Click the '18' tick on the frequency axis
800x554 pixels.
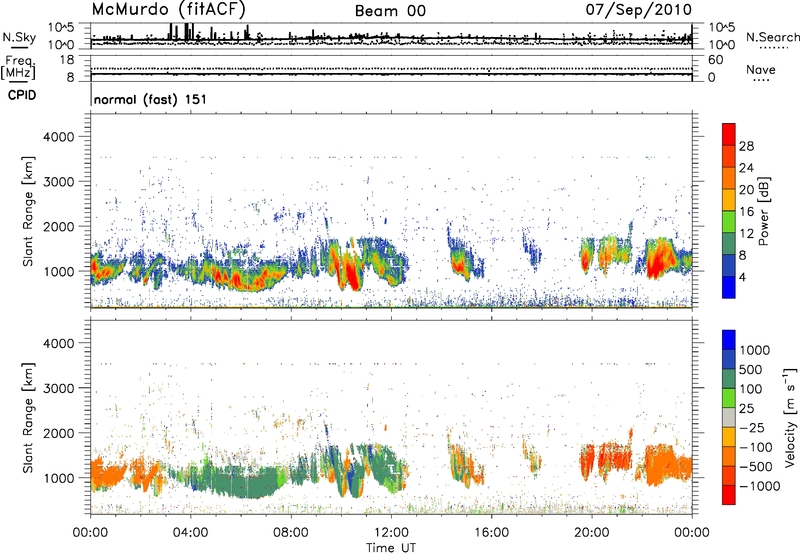pos(67,60)
